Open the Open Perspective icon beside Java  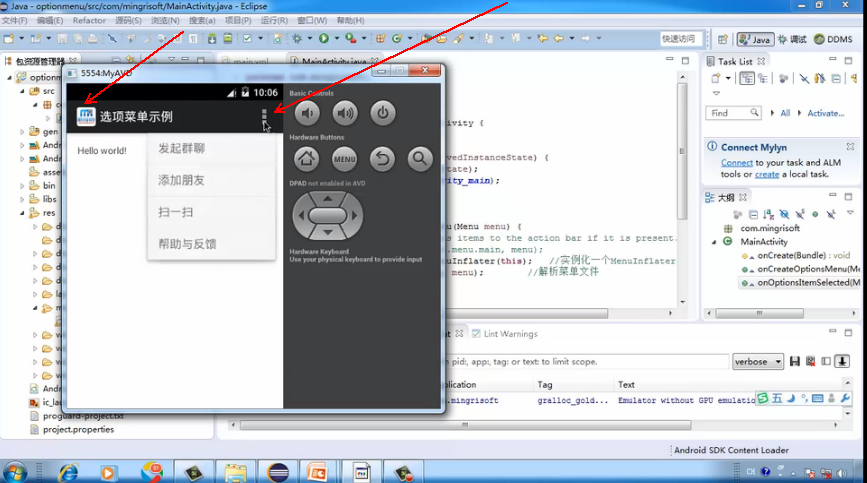coord(722,39)
